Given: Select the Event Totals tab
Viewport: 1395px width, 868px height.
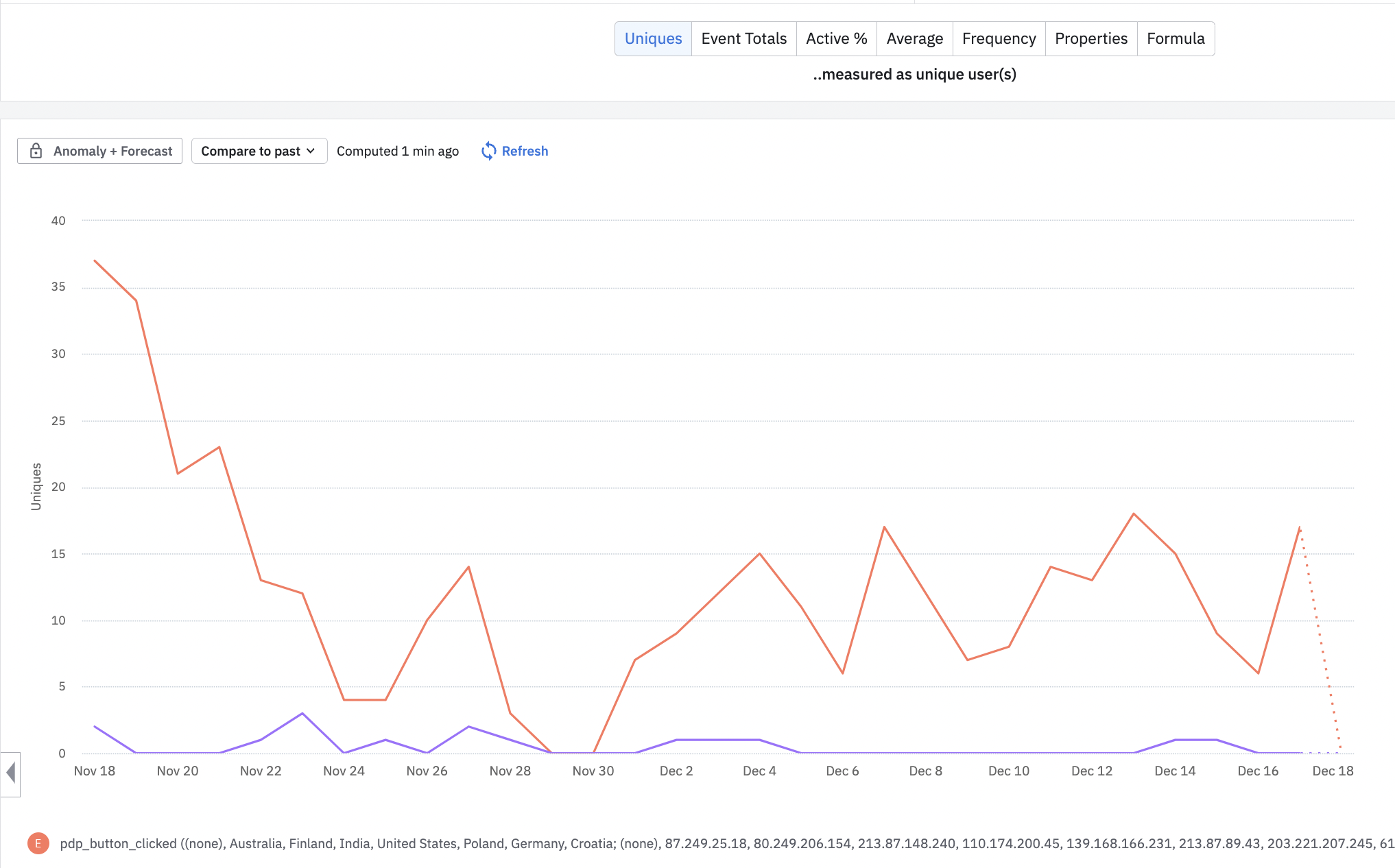Looking at the screenshot, I should point(743,38).
